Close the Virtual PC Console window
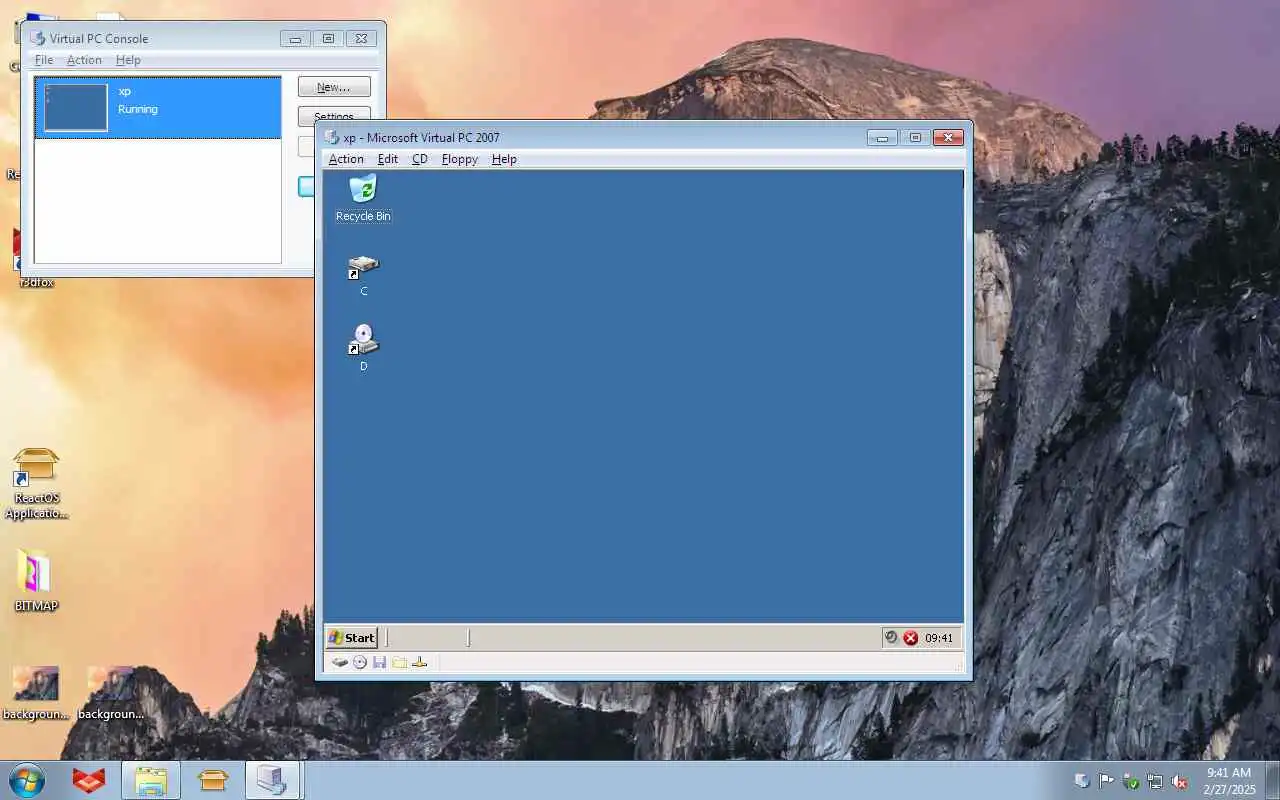This screenshot has height=800, width=1280. tap(361, 39)
